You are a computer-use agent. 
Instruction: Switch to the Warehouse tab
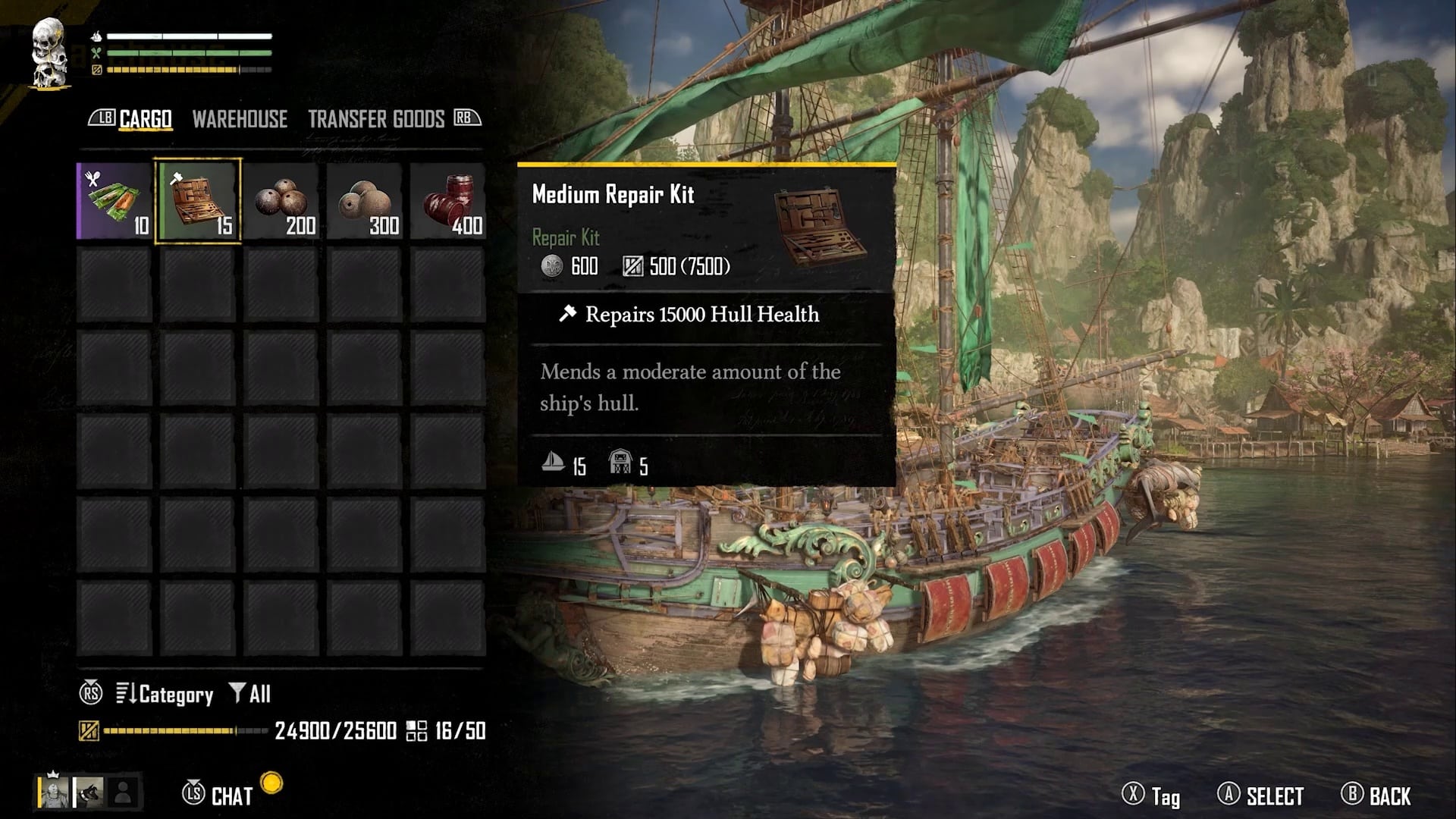point(240,119)
